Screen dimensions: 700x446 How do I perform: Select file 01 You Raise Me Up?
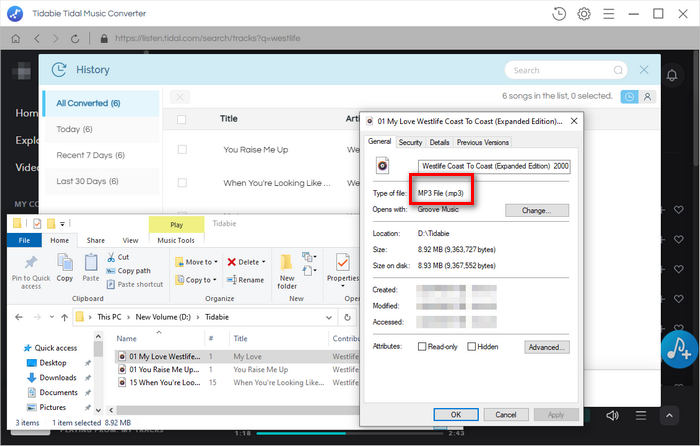pyautogui.click(x=164, y=370)
